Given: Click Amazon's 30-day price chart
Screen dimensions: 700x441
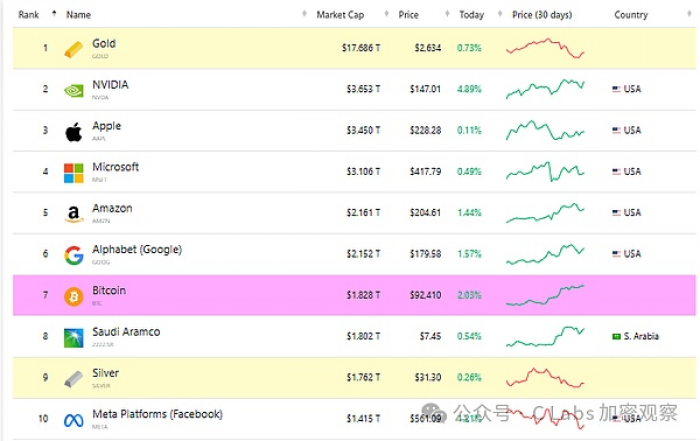Looking at the screenshot, I should (x=545, y=213).
